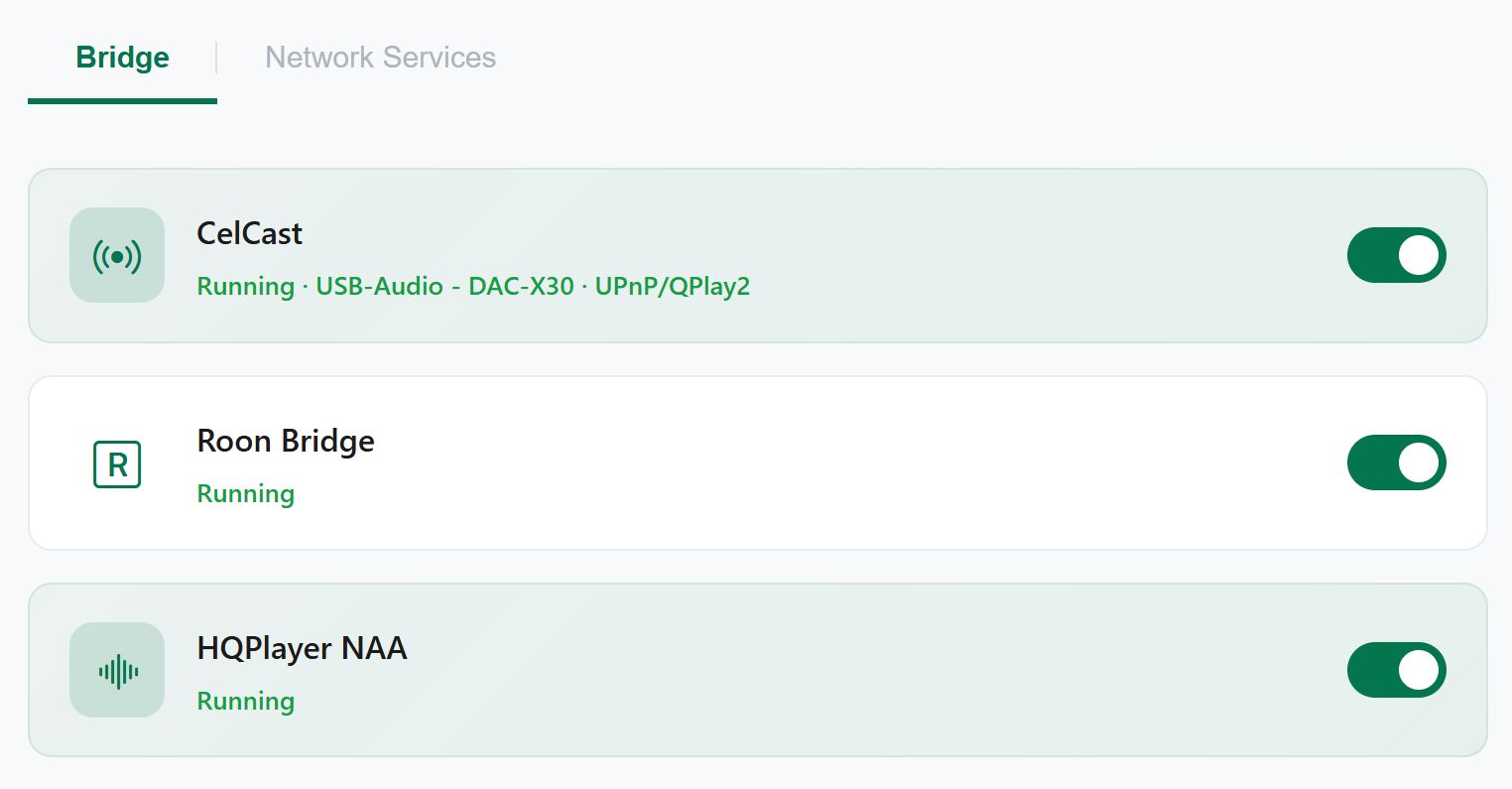Click the CelCast broadcast signal icon

tap(117, 255)
